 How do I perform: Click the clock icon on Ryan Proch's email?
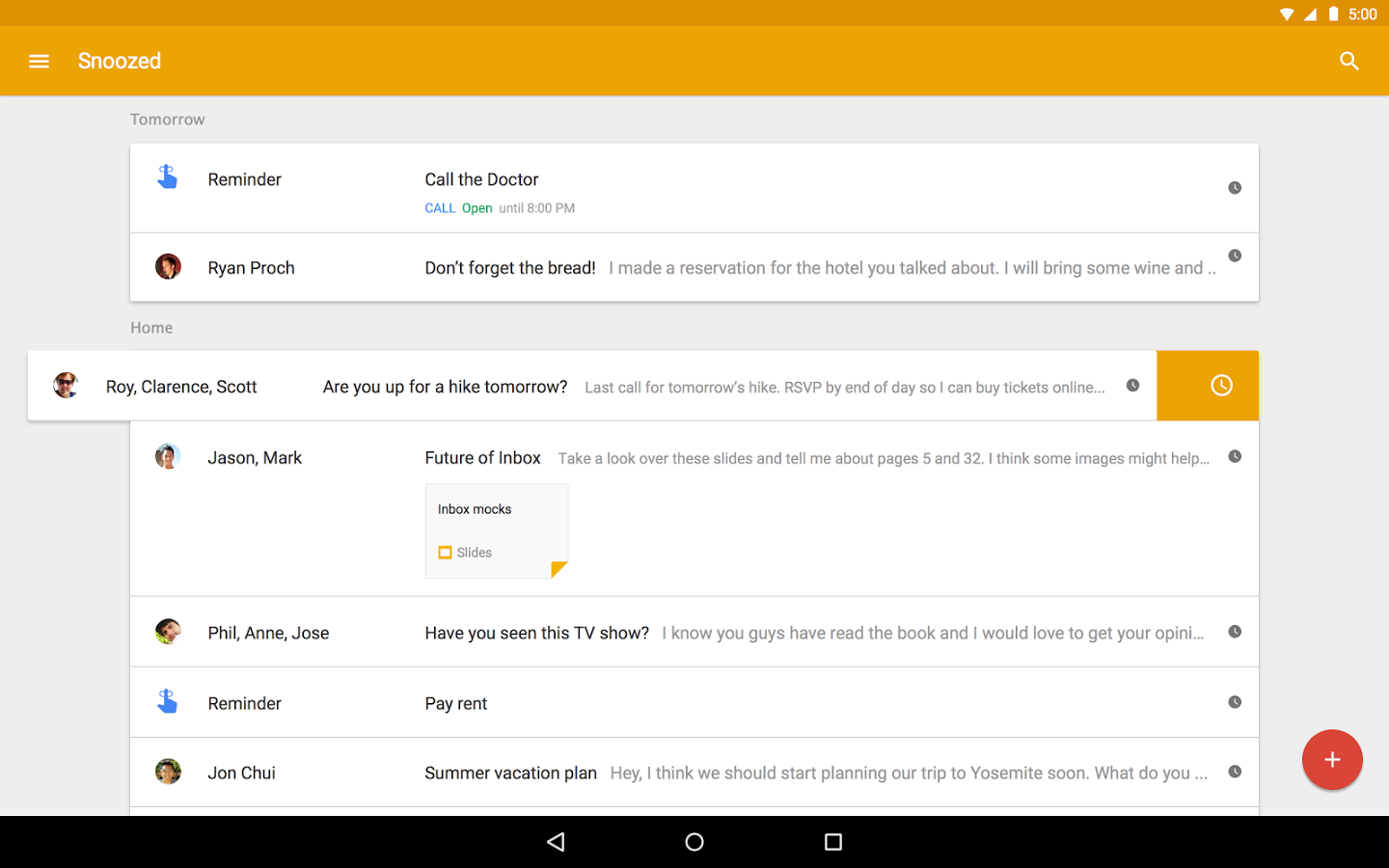click(1235, 255)
